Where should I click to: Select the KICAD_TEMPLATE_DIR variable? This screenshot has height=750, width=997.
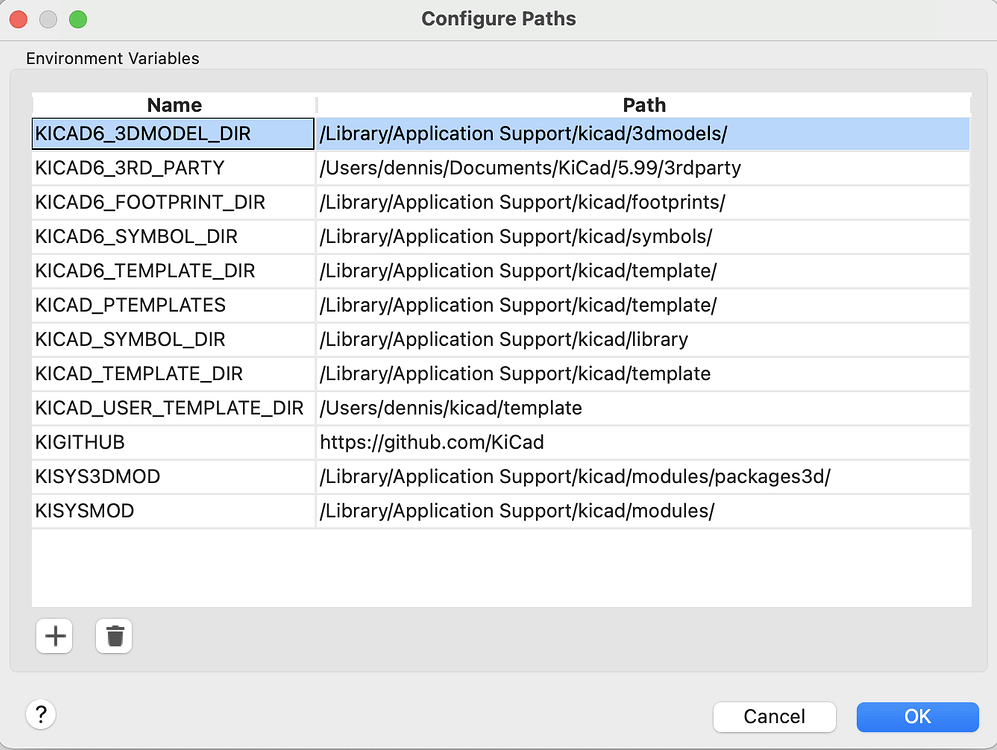[x=172, y=373]
